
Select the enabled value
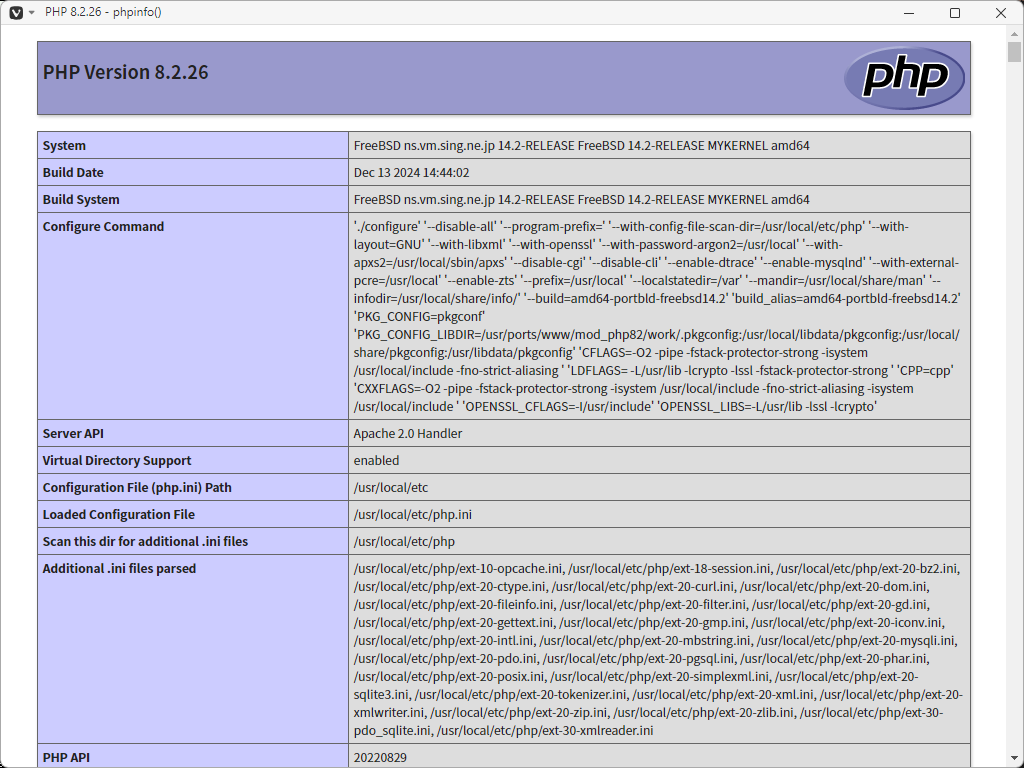coord(376,460)
